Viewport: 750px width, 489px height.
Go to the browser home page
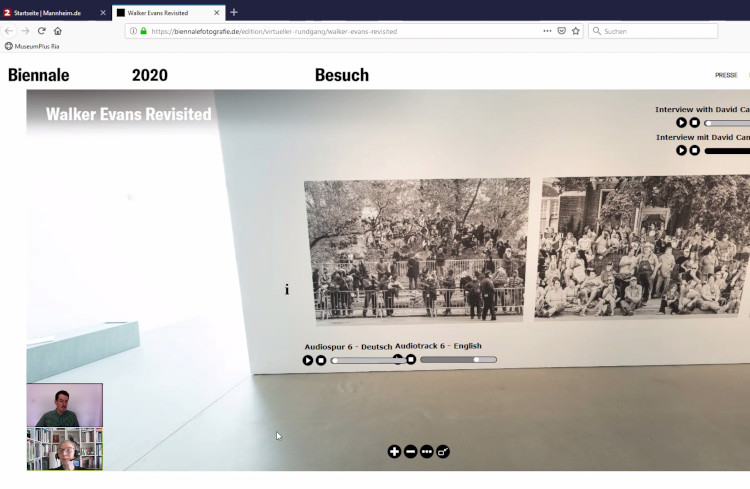coord(58,31)
